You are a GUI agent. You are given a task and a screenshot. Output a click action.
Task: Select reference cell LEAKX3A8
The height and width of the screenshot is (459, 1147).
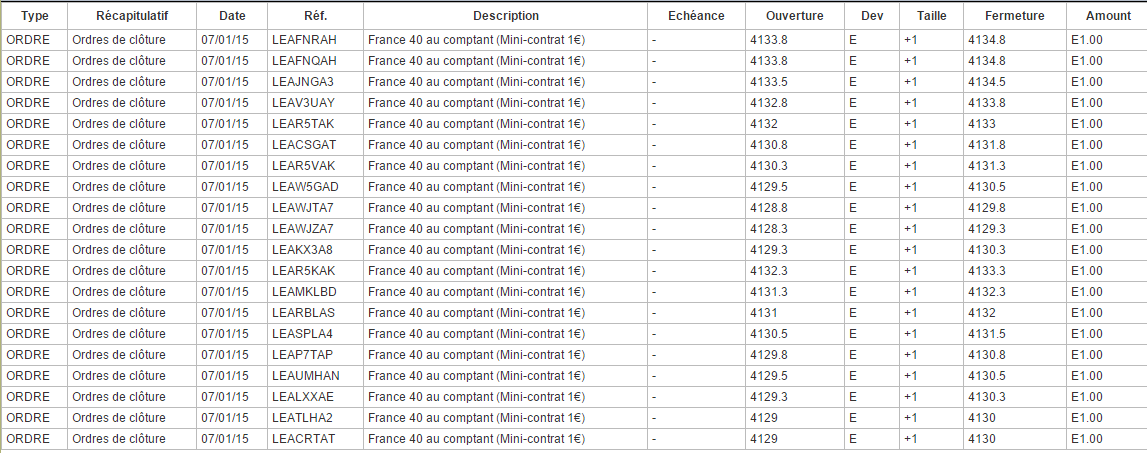303,250
